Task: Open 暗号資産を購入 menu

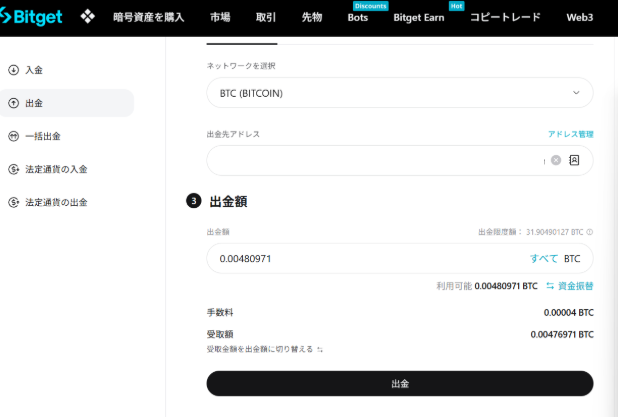Action: tap(149, 17)
